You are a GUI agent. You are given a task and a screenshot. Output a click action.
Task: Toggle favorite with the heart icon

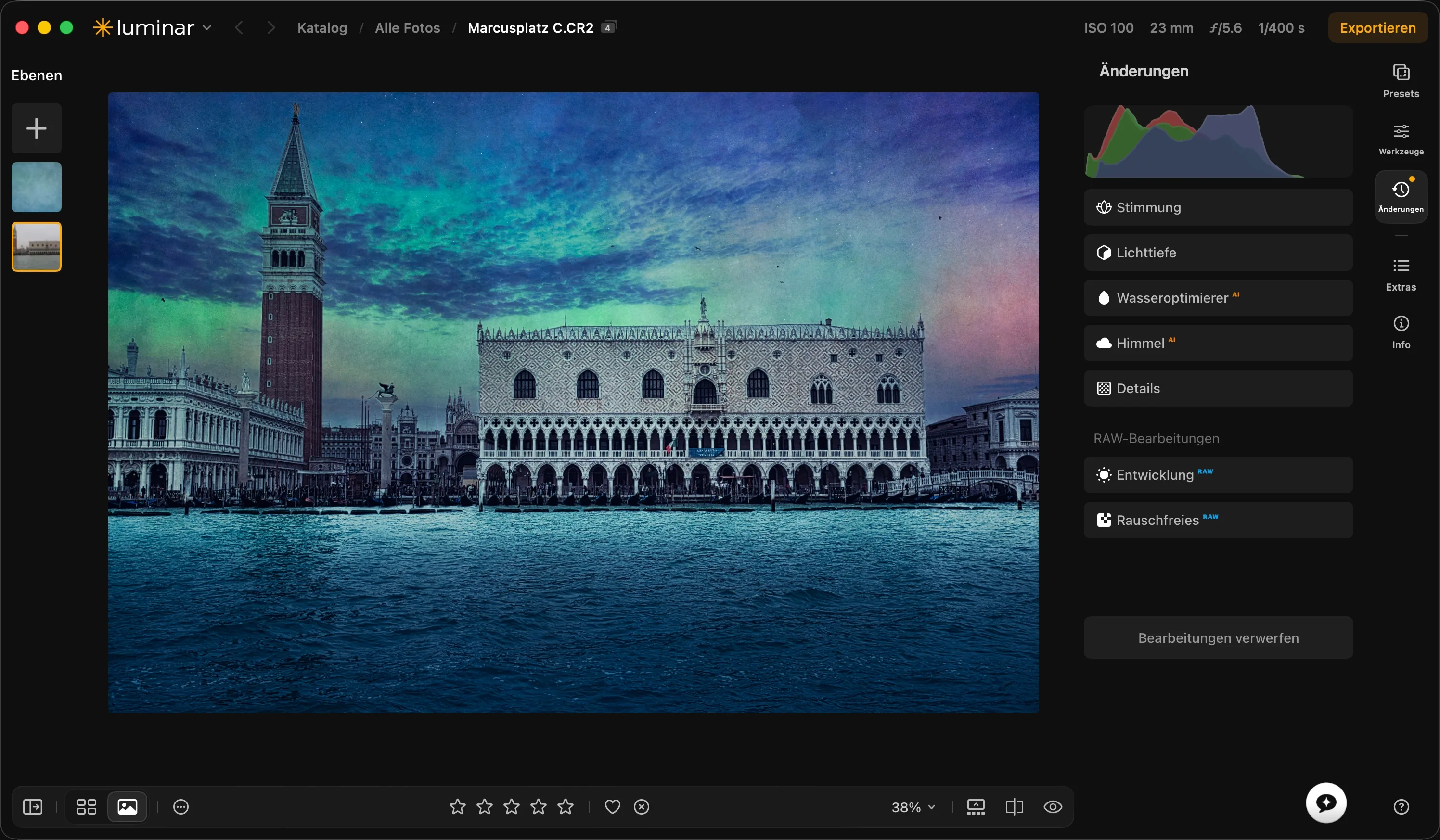(x=613, y=807)
